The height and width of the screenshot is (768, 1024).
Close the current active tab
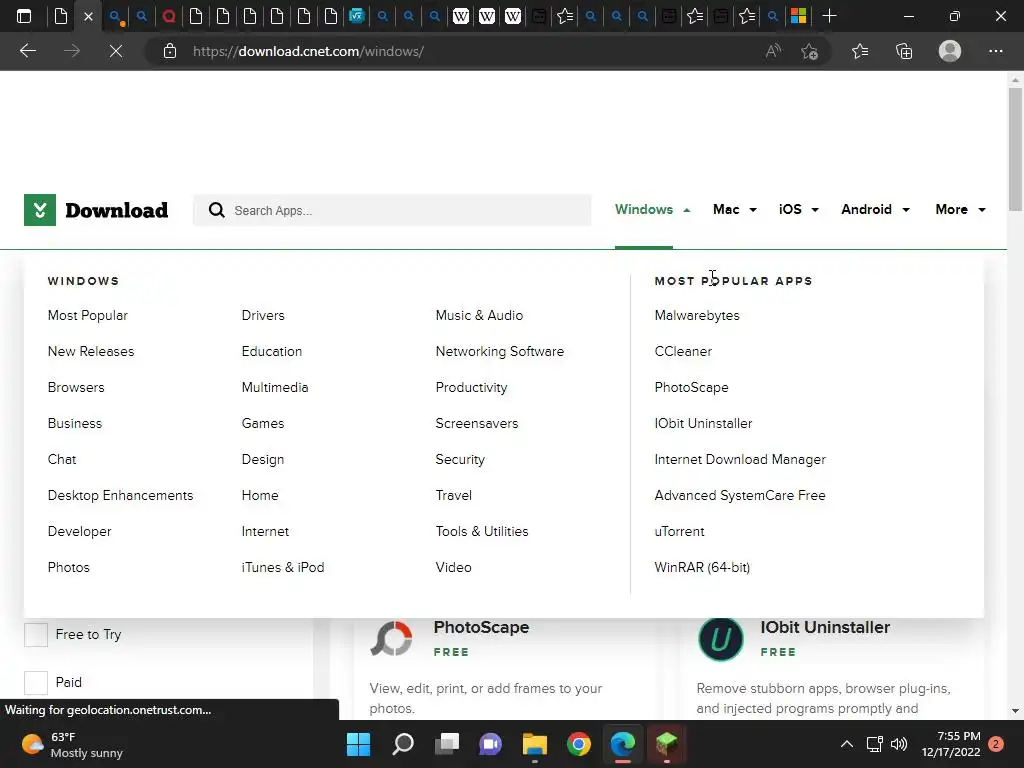(88, 16)
